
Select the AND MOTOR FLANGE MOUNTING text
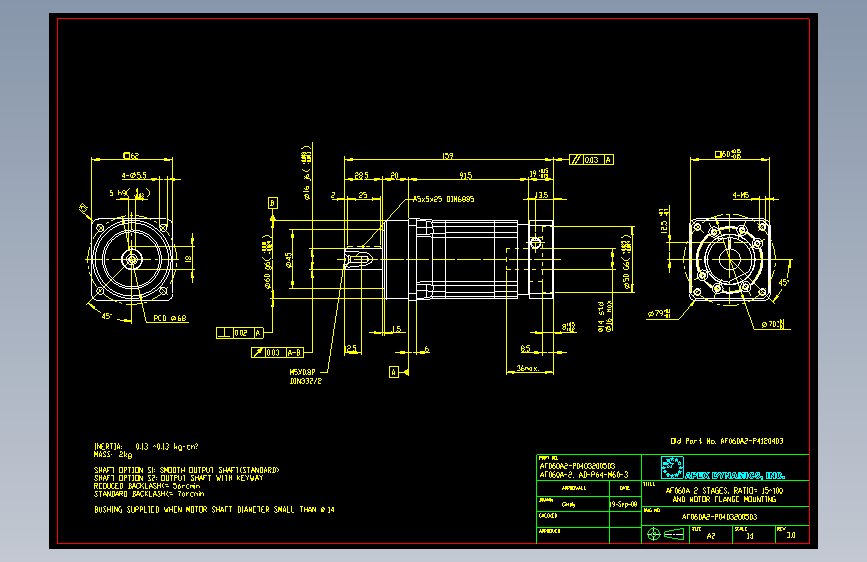click(x=724, y=499)
